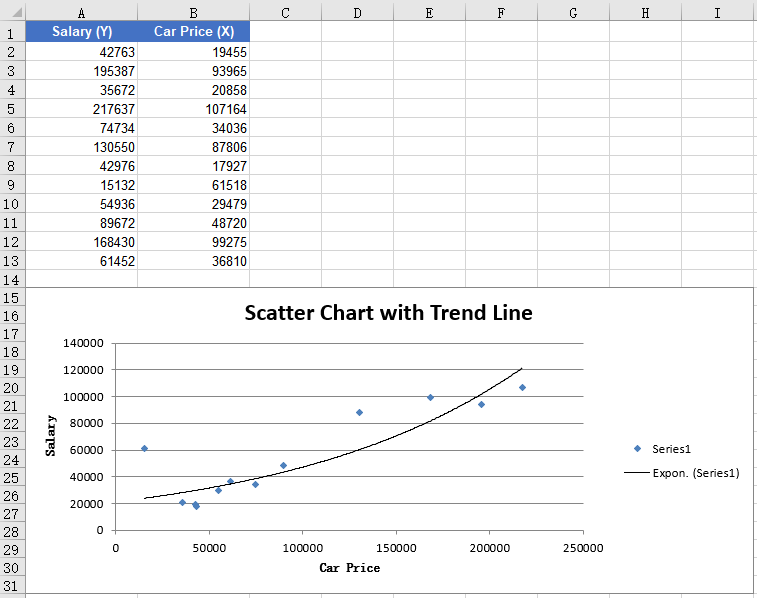Select cell containing 48720
The width and height of the screenshot is (757, 598).
(x=194, y=223)
